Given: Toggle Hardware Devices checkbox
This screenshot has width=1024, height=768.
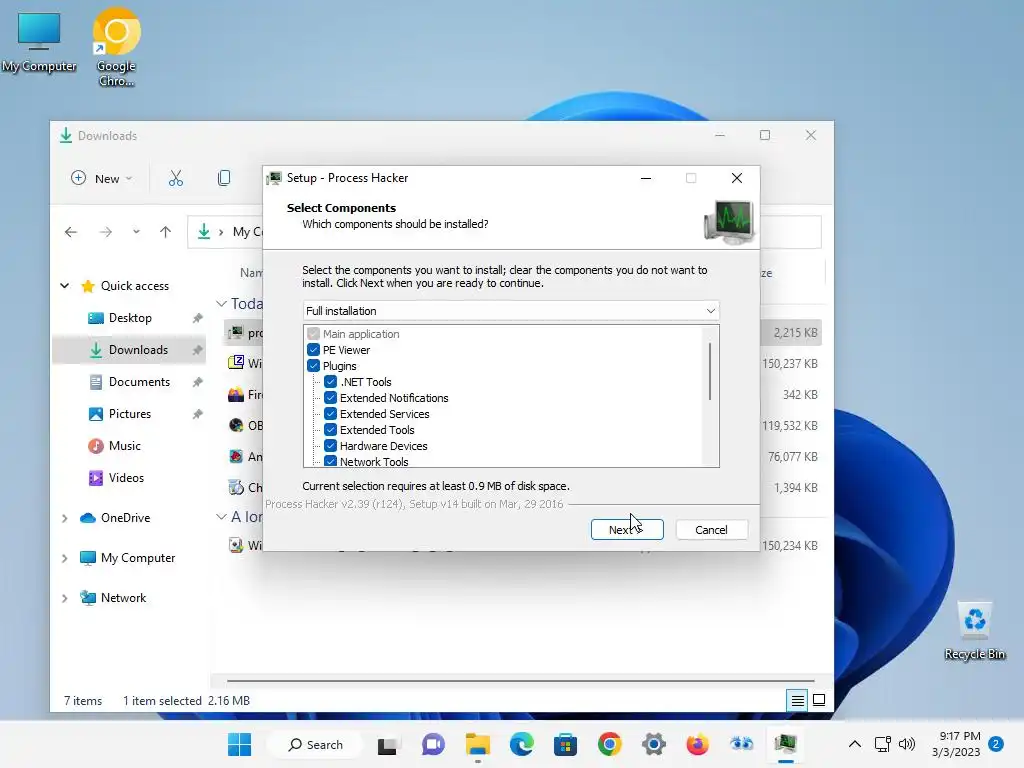Looking at the screenshot, I should click(x=330, y=446).
